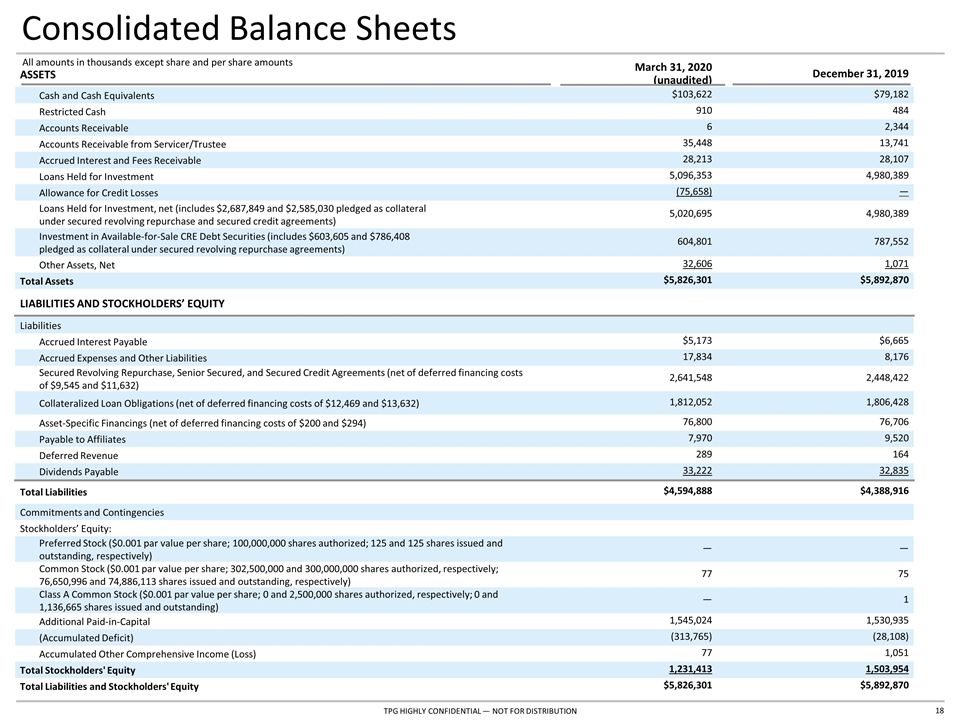The width and height of the screenshot is (960, 720).
Task: Select the 787,552 CRE debt securities value
Action: [891, 242]
